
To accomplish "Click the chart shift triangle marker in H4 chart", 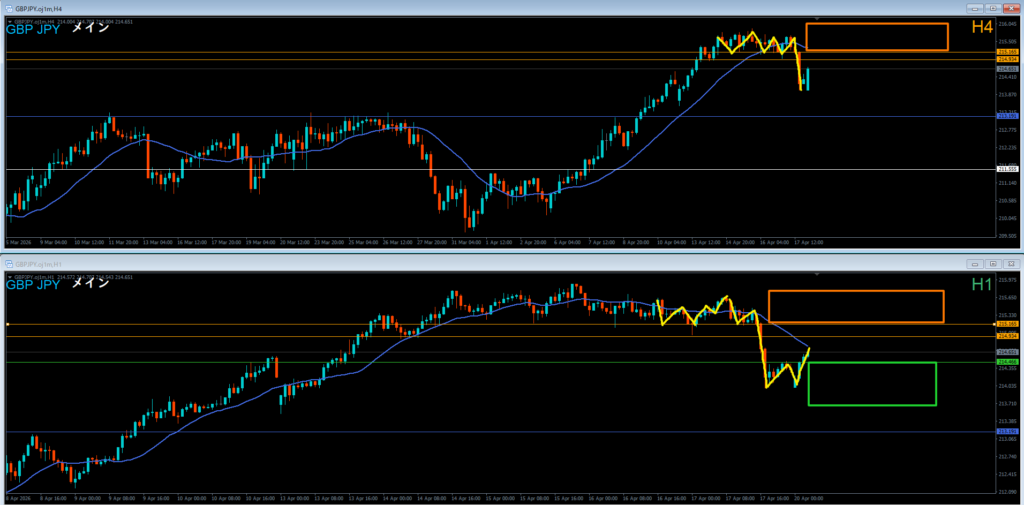I will click(x=816, y=19).
